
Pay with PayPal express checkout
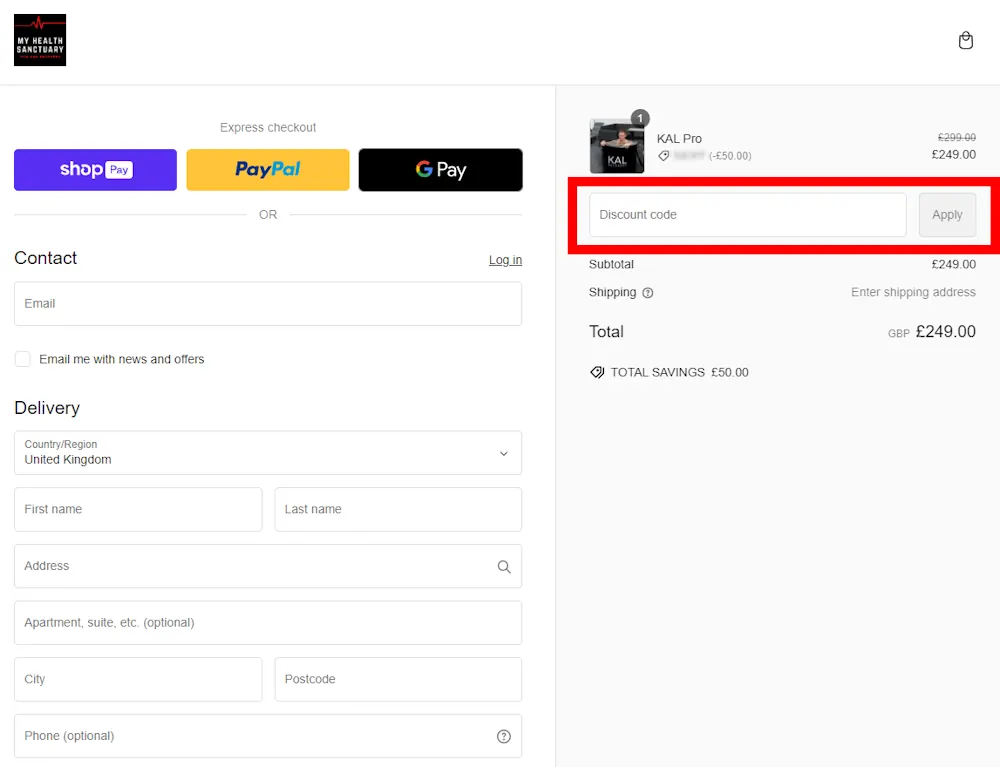coord(268,170)
